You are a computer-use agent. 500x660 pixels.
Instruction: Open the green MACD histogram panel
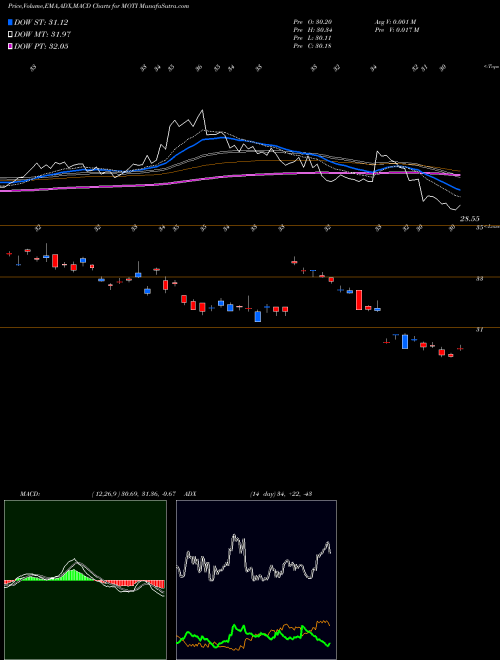(x=85, y=580)
